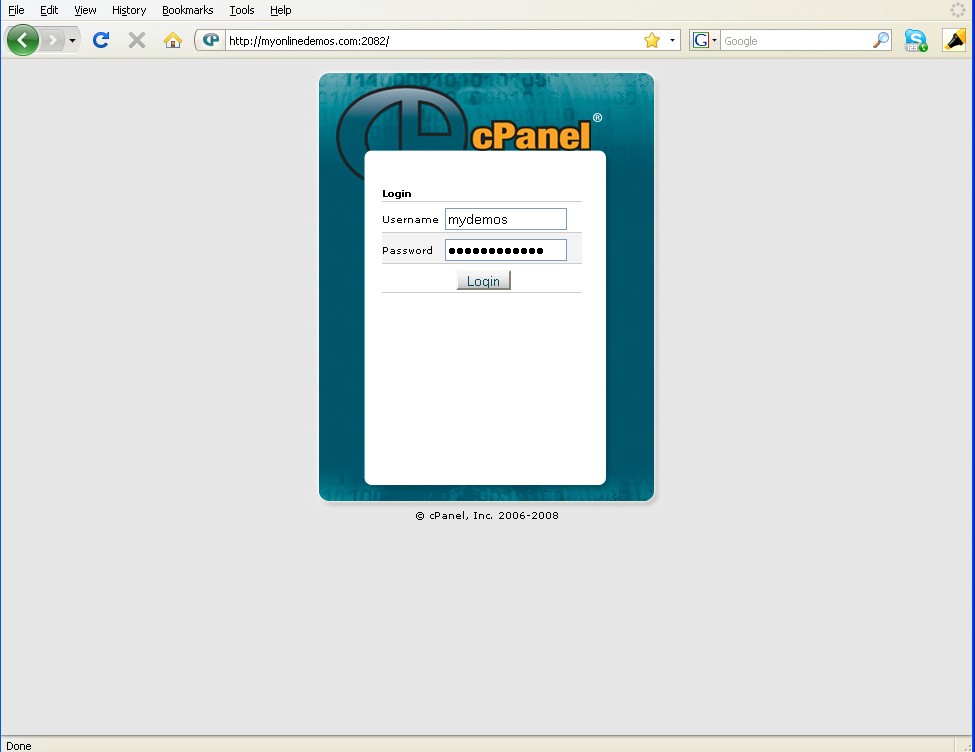Click the green Back arrow button
Image resolution: width=975 pixels, height=752 pixels.
tap(23, 40)
